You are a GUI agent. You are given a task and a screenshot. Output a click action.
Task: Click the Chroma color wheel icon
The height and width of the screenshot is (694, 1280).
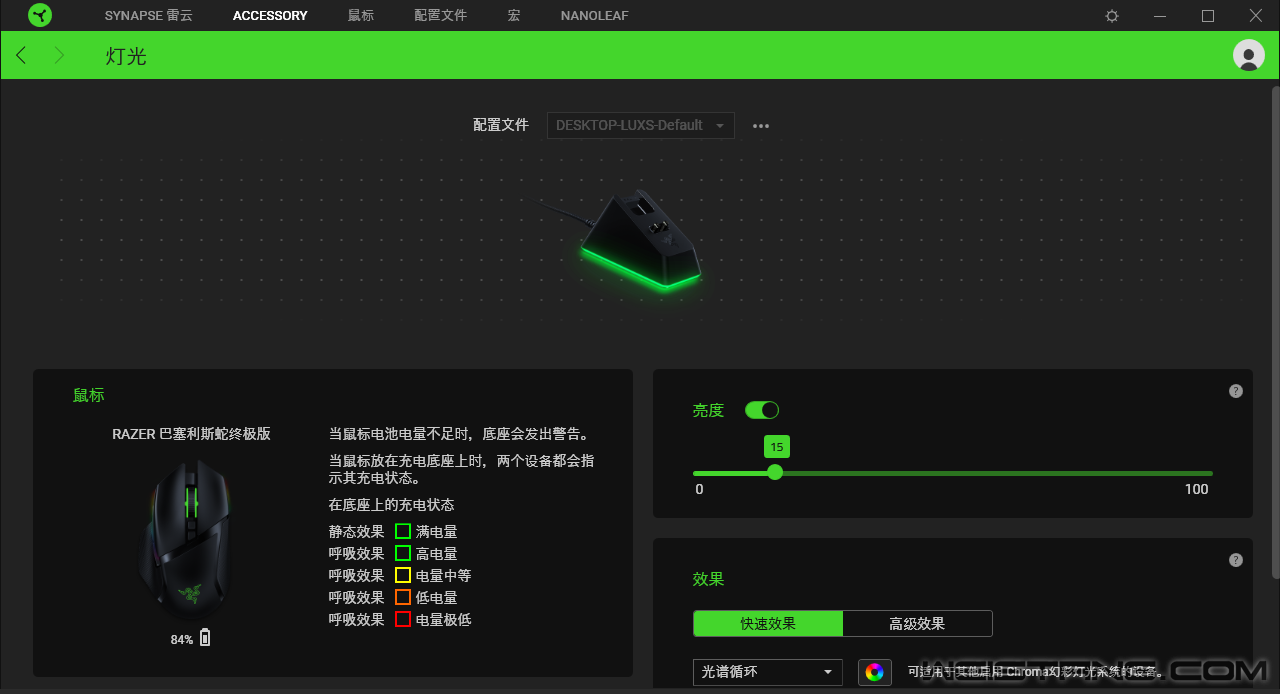[x=874, y=672]
